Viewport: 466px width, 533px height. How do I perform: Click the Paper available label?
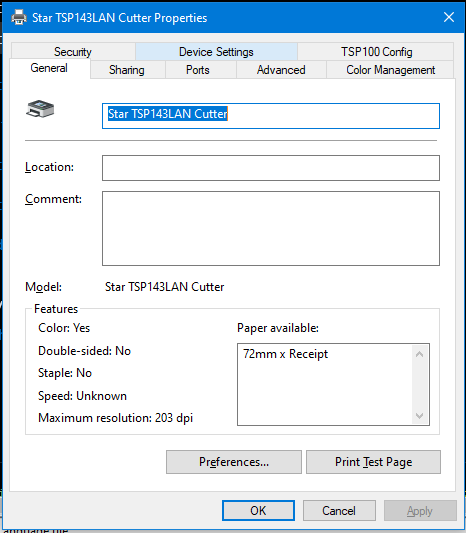[278, 328]
